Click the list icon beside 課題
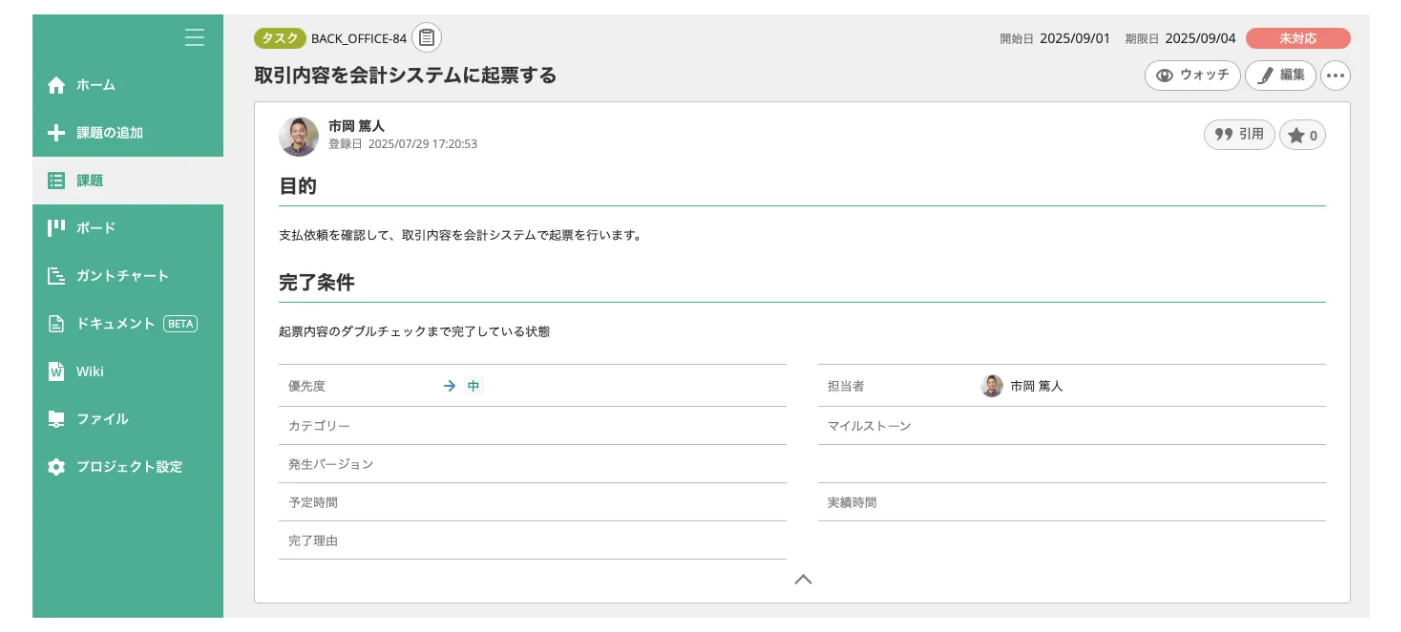Screen dimensions: 1401x632 (56, 181)
